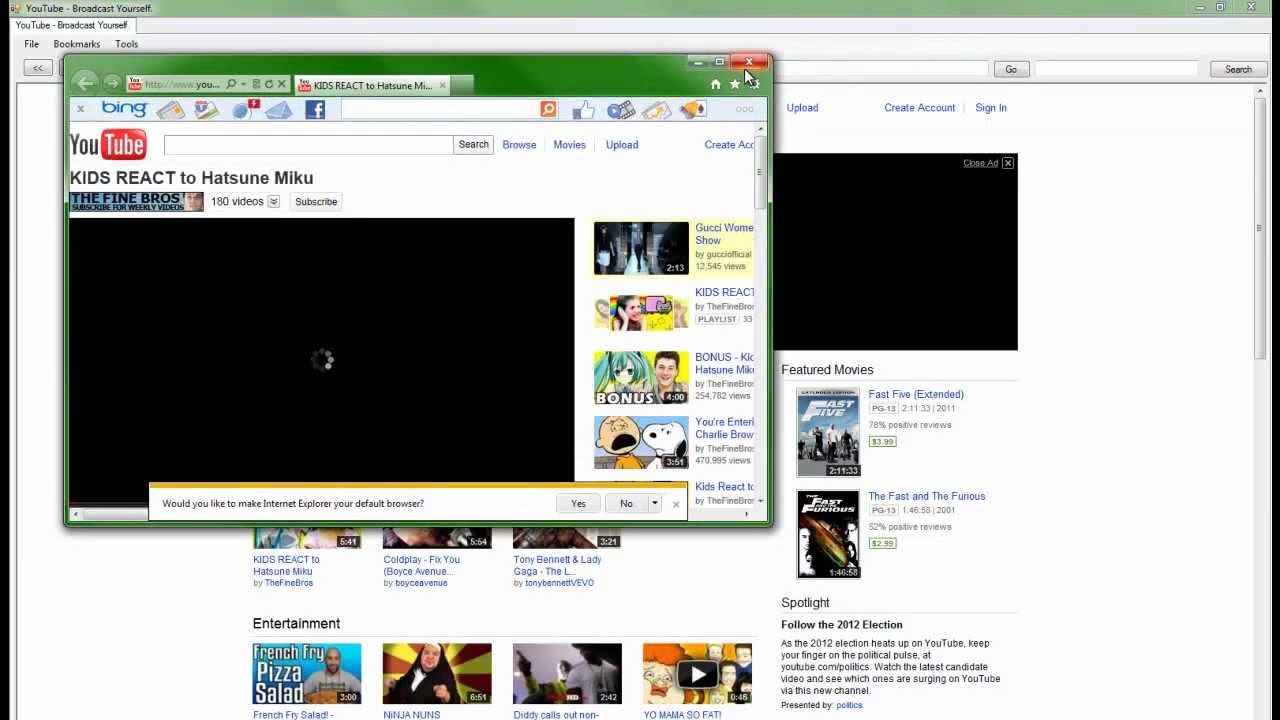The height and width of the screenshot is (720, 1280).
Task: Click the Bing toolbar notifications globe icon
Action: tap(245, 109)
